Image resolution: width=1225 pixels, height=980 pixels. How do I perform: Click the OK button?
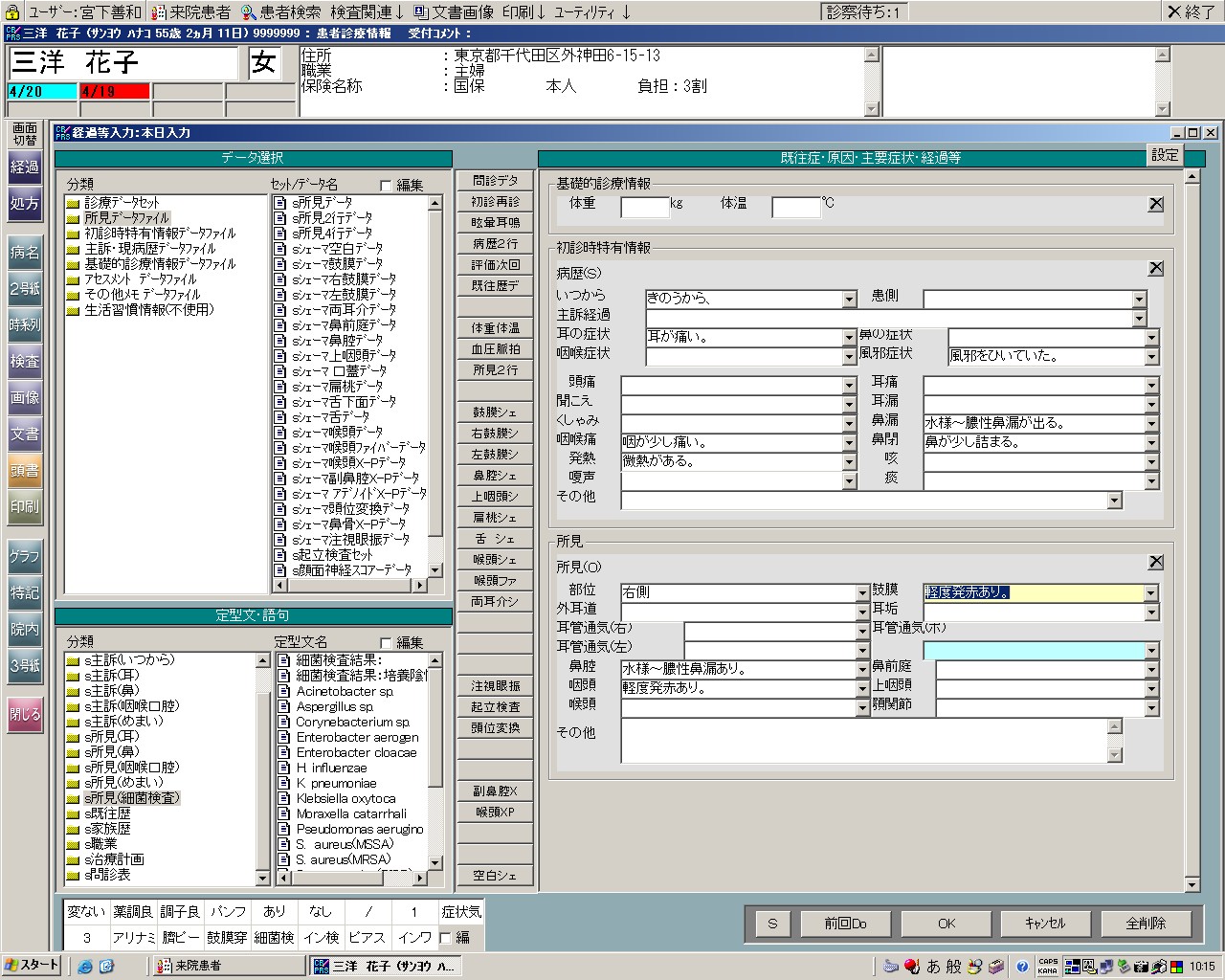(x=947, y=924)
